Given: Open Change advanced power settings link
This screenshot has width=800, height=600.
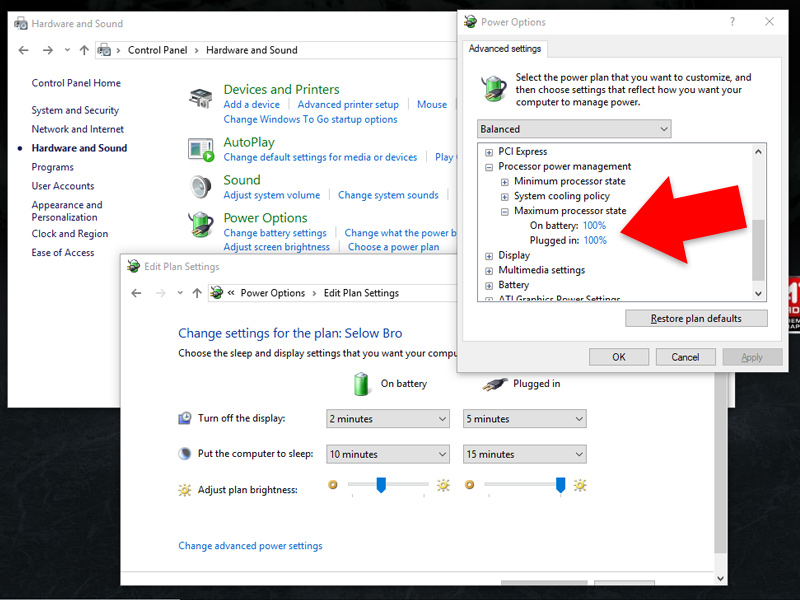Looking at the screenshot, I should tap(250, 545).
